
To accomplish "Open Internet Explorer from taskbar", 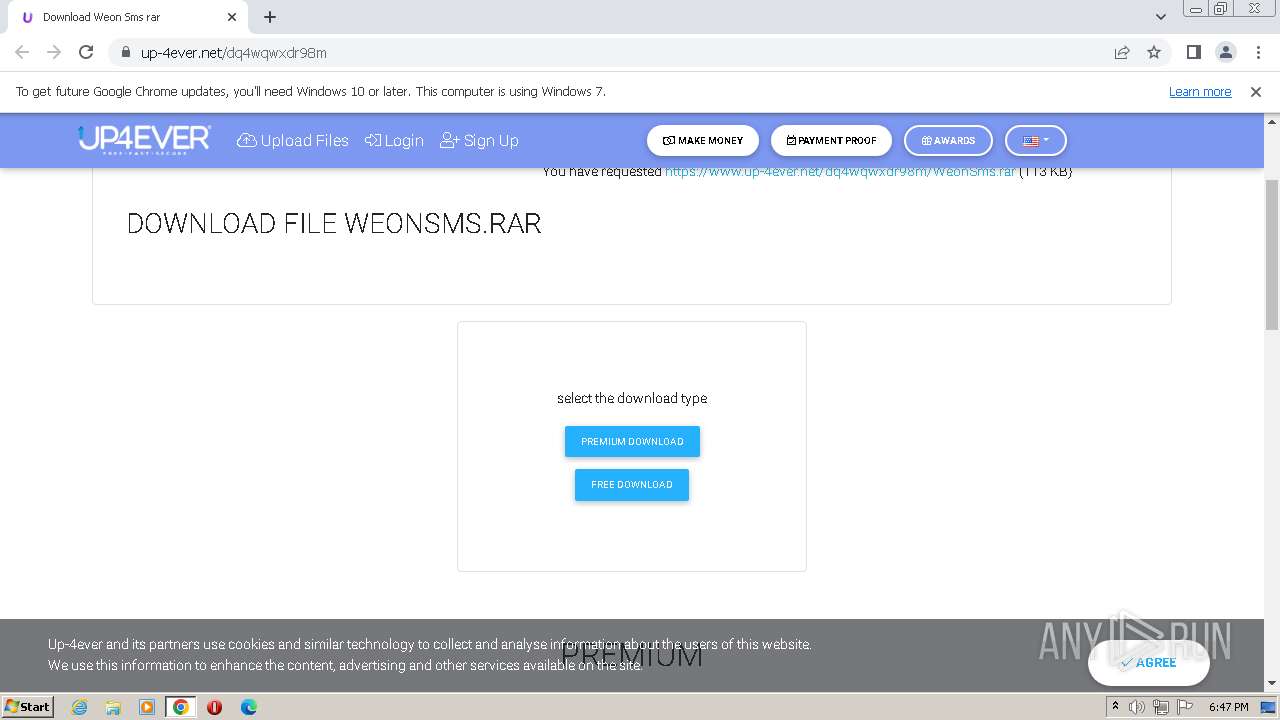I will [x=79, y=707].
